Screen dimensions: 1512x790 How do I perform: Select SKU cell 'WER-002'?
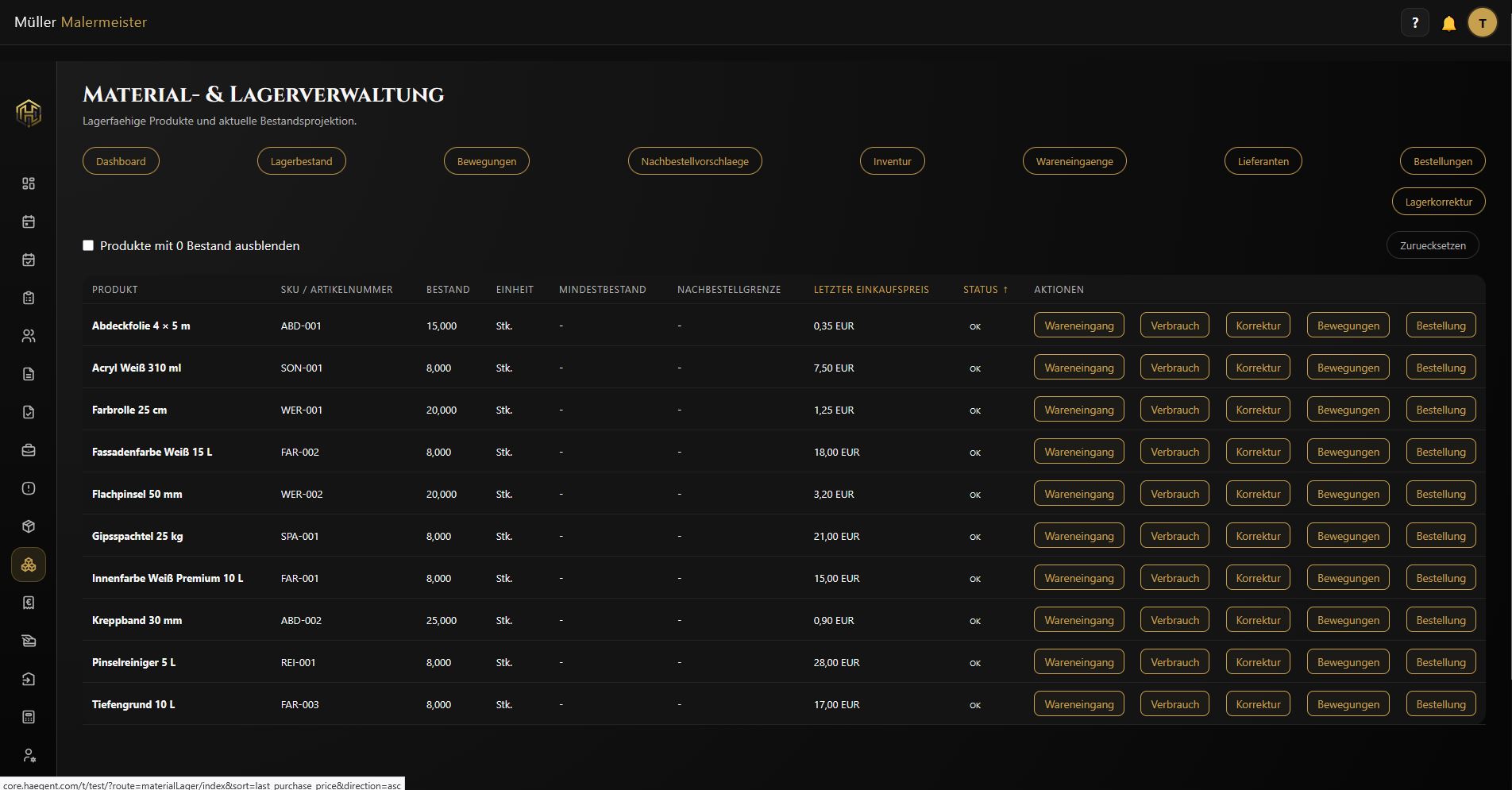point(302,494)
